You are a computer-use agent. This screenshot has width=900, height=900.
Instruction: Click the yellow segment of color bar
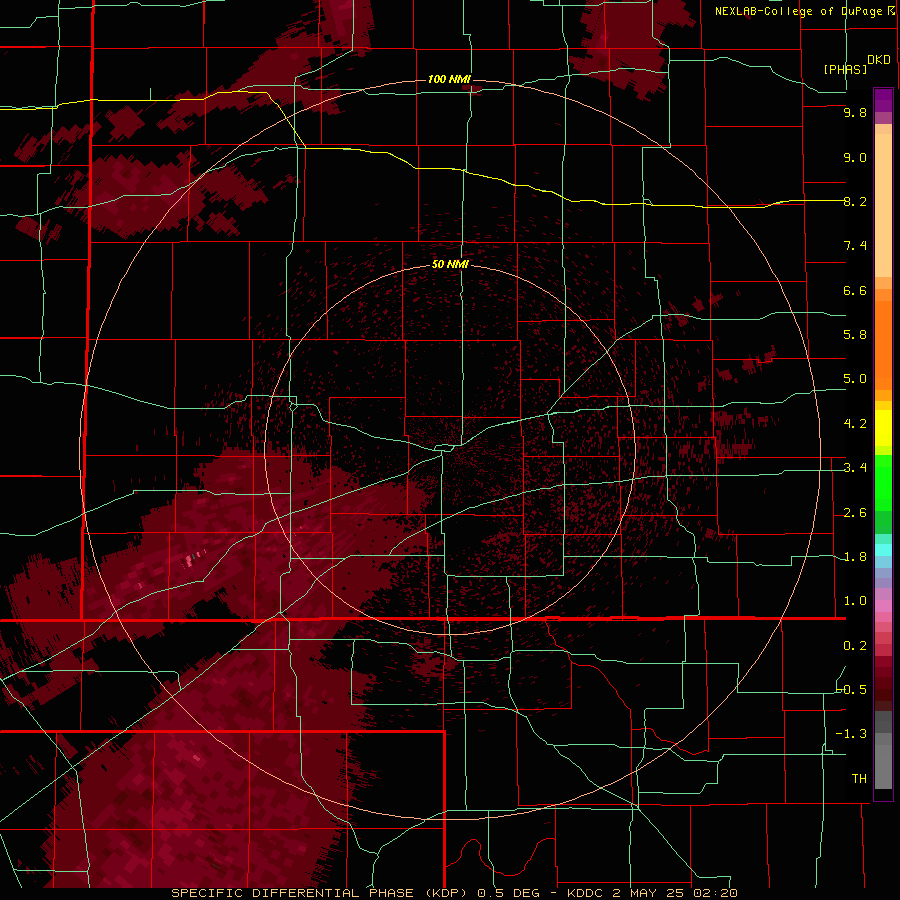coord(883,428)
